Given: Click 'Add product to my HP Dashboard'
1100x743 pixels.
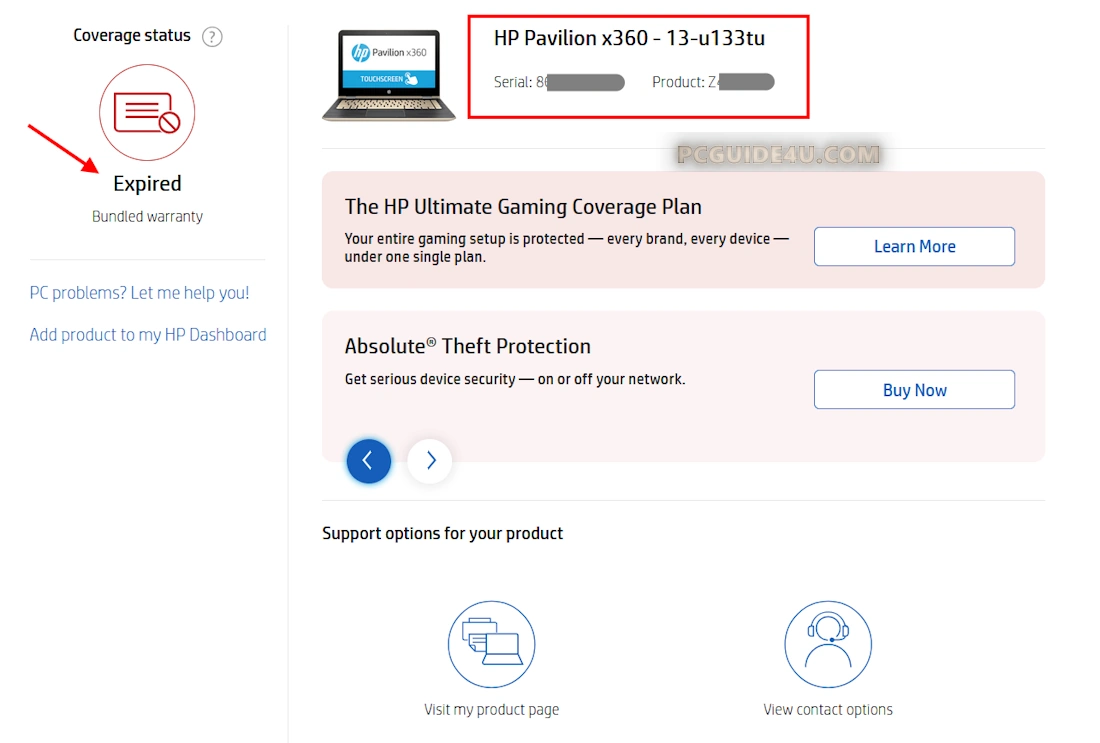Looking at the screenshot, I should (x=148, y=335).
